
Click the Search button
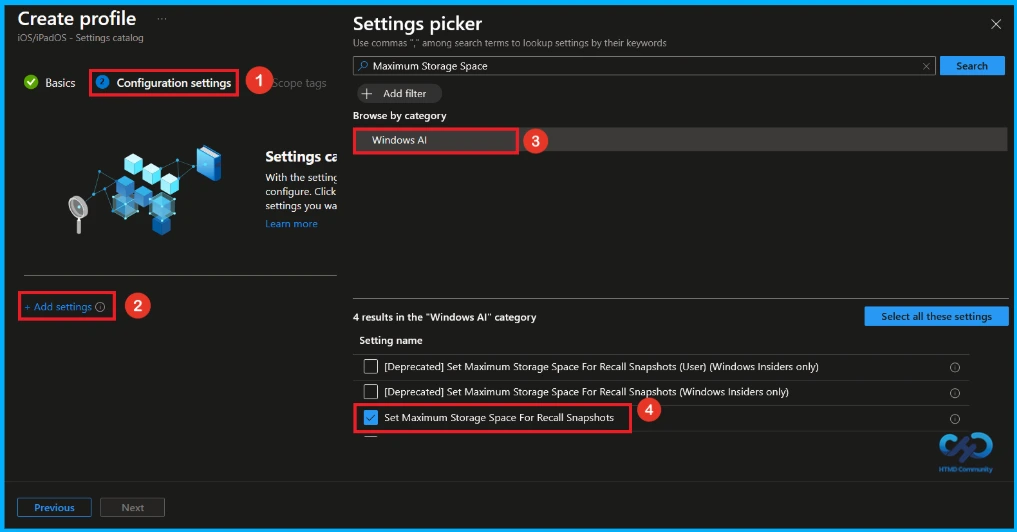(x=972, y=66)
